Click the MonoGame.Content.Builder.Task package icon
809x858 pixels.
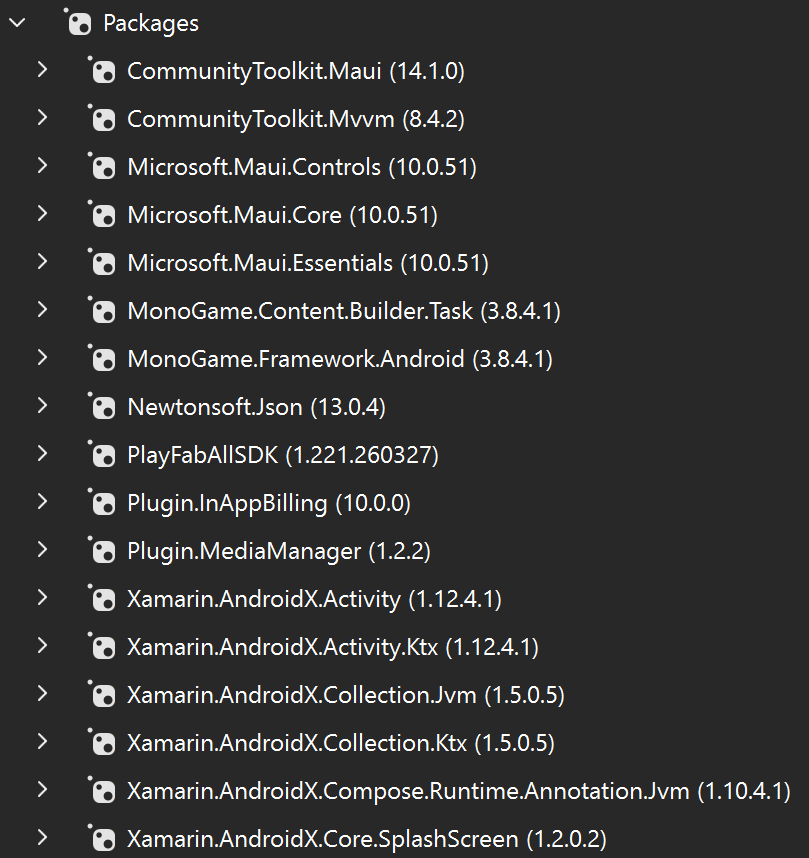tap(103, 311)
